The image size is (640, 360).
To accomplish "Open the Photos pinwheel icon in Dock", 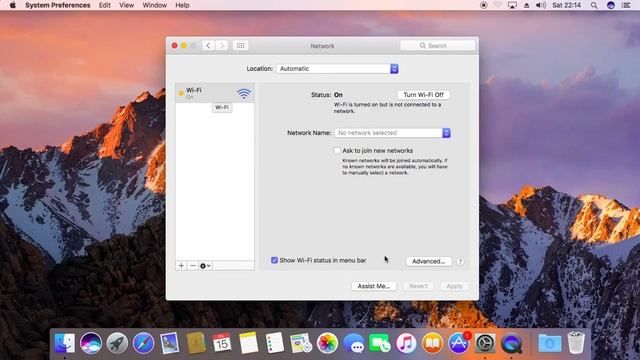I will tap(327, 343).
